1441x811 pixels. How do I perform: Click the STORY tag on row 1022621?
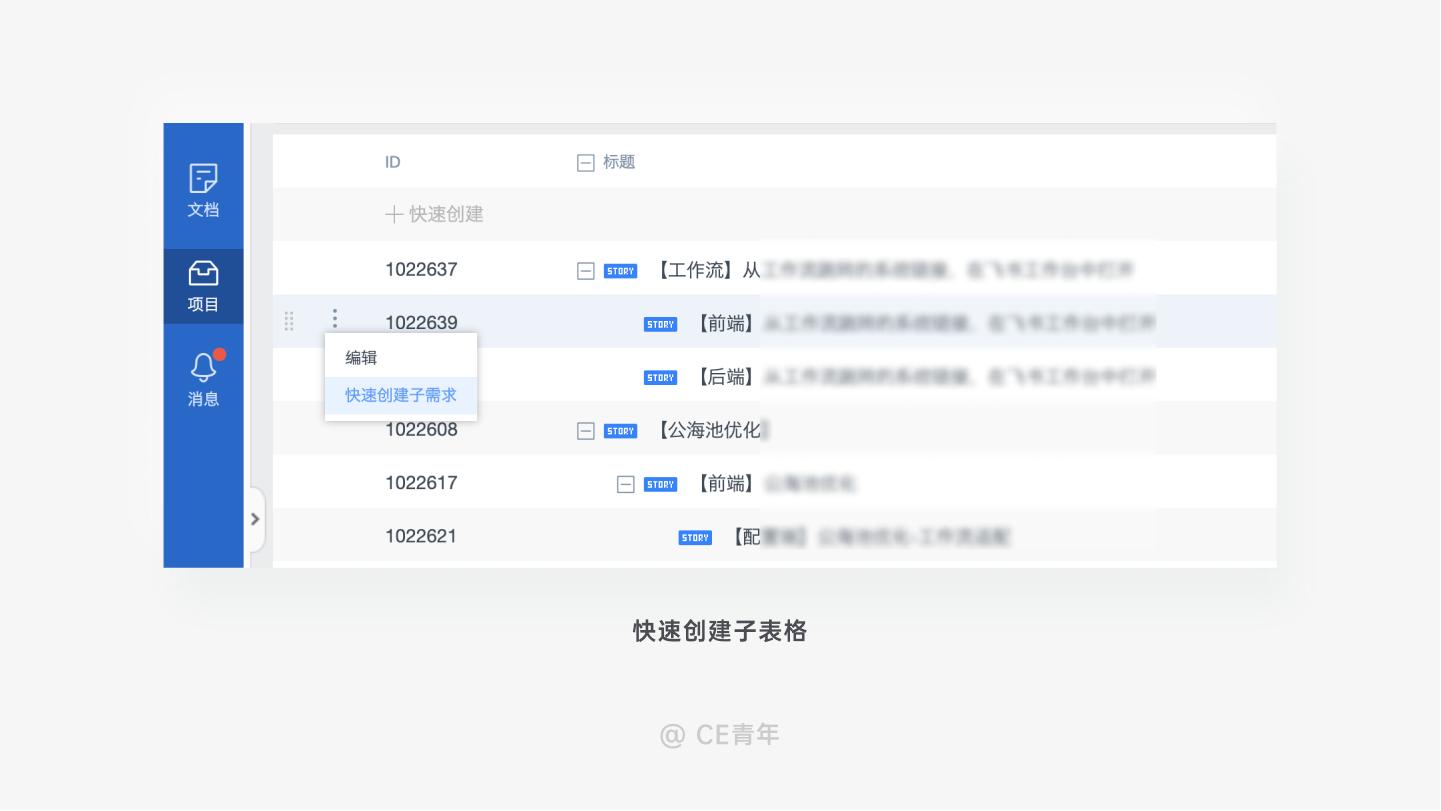coord(695,537)
